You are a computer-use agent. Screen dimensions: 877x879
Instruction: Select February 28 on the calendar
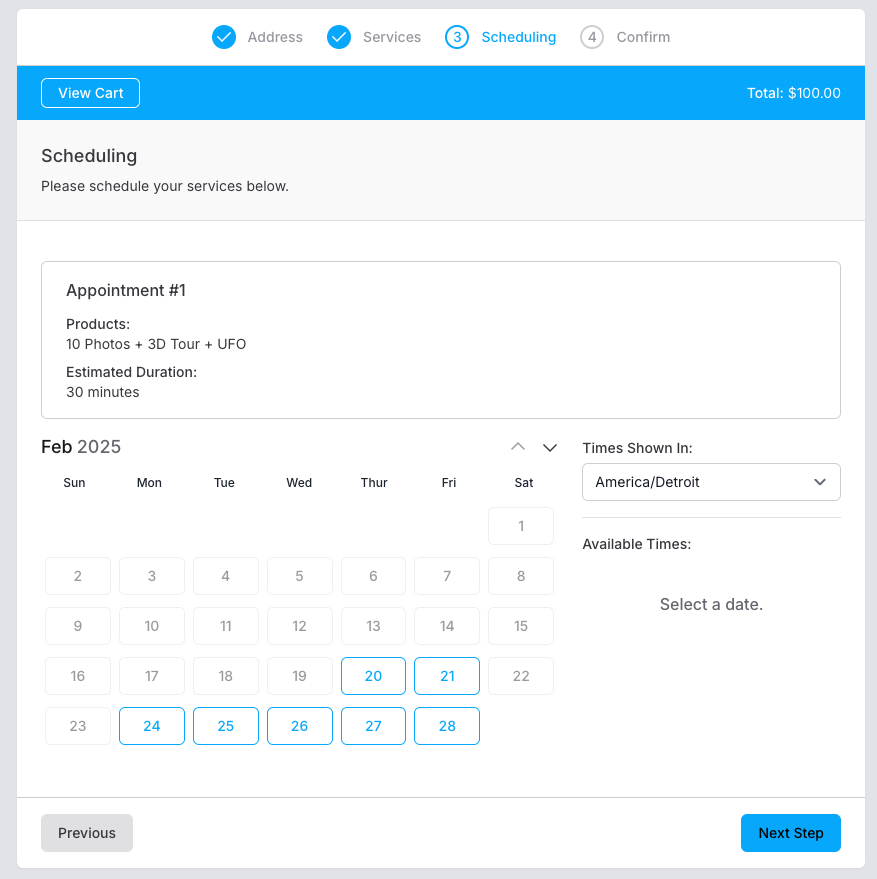tap(447, 726)
